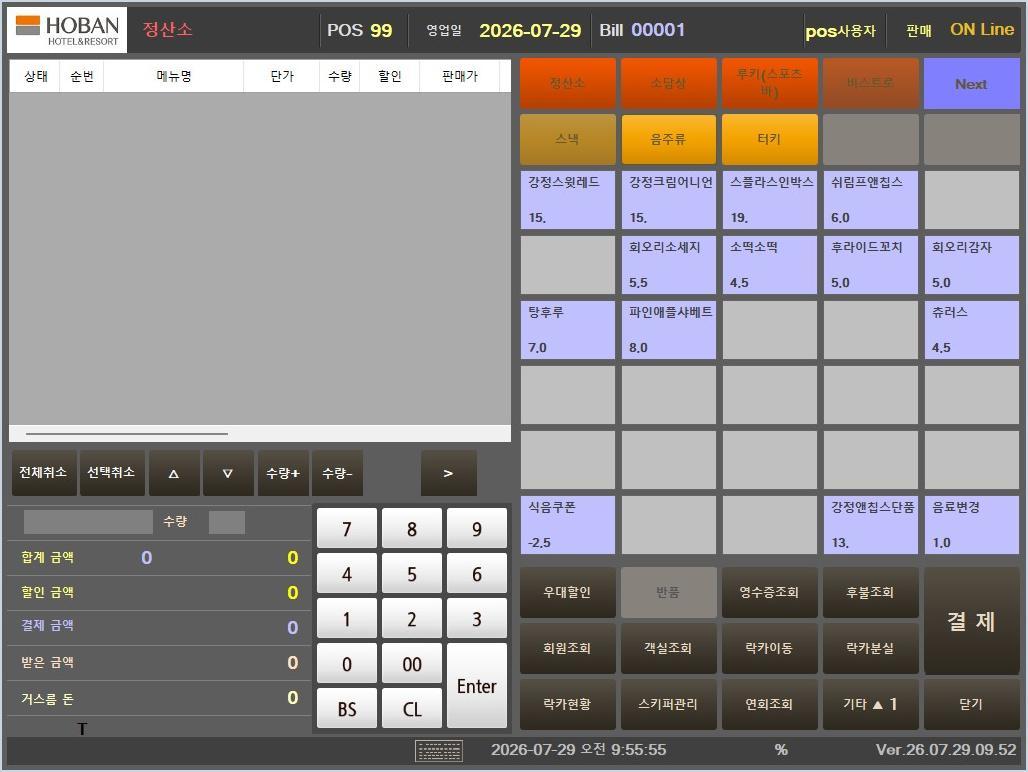
Task: Open the on-screen keyboard icon
Action: coord(439,750)
